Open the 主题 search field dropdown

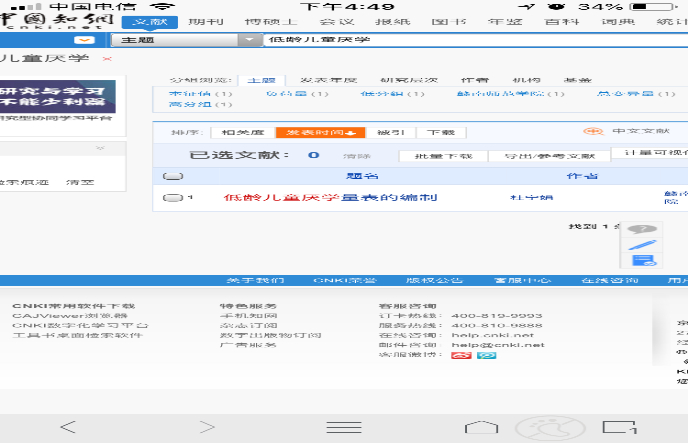click(x=249, y=40)
